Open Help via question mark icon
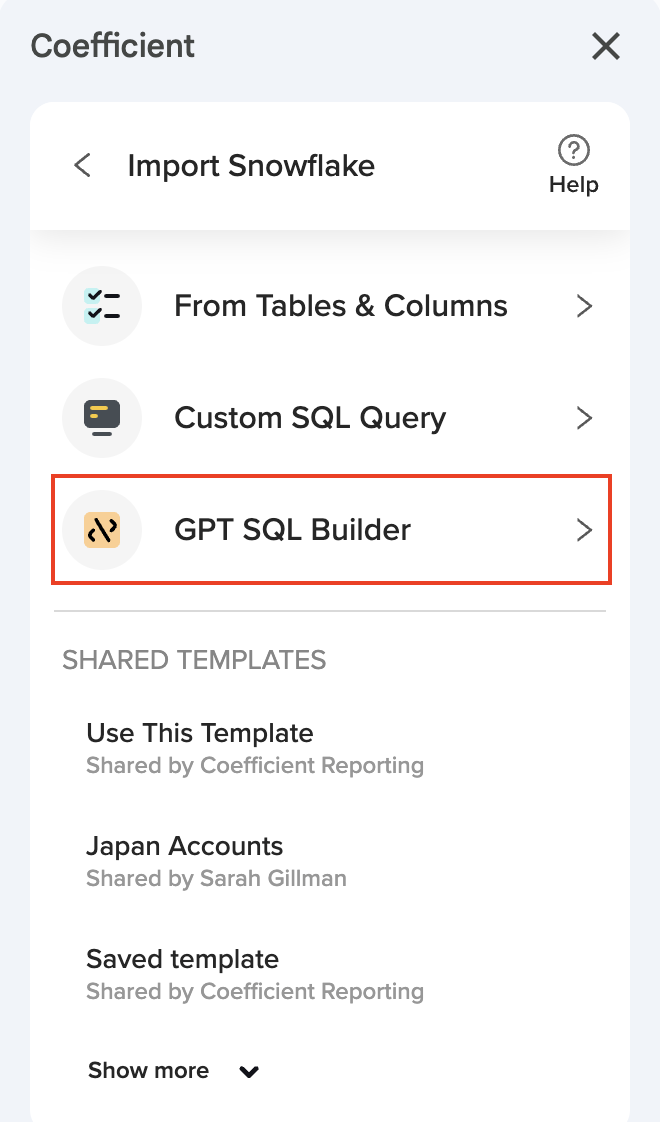 573,151
